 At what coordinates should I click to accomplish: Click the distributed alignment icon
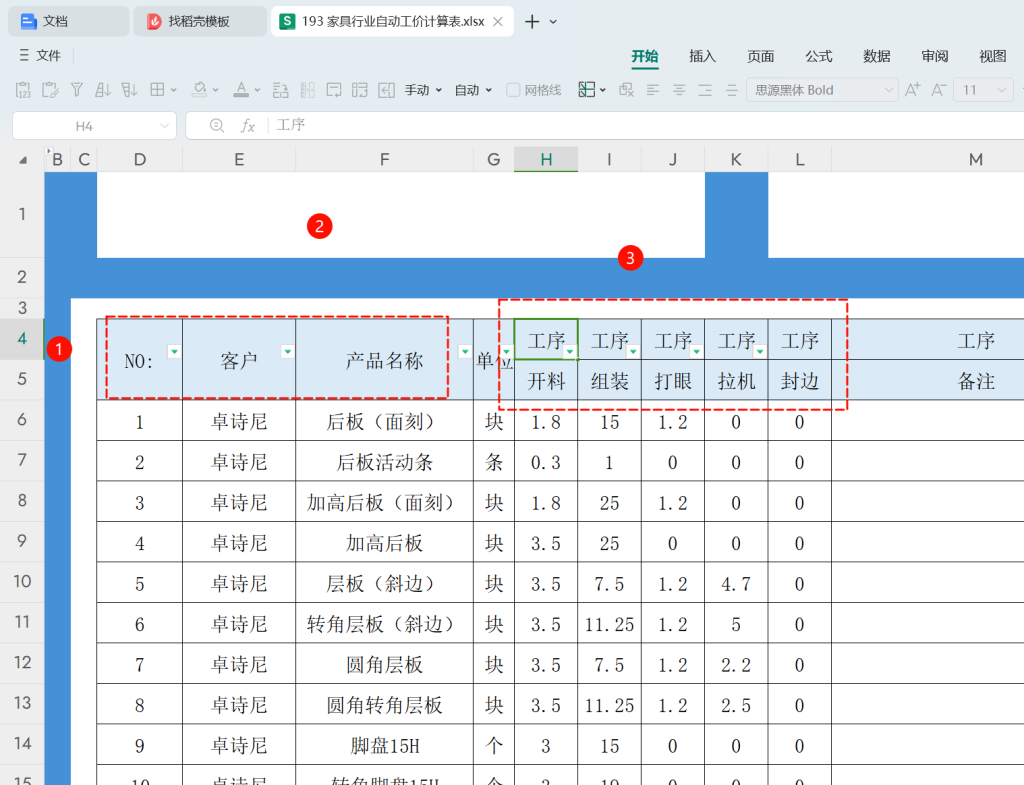point(731,90)
